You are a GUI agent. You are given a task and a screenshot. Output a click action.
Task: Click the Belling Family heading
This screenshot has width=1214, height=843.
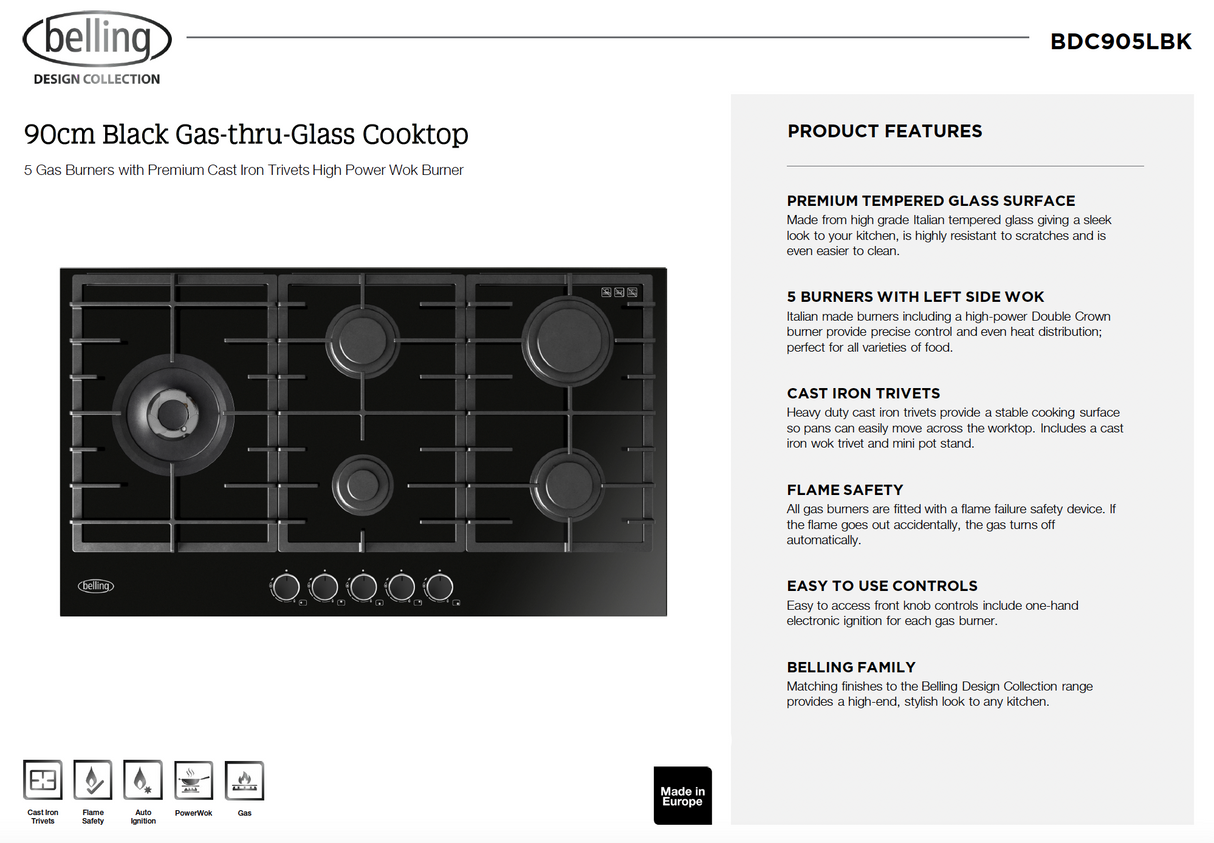(x=851, y=667)
